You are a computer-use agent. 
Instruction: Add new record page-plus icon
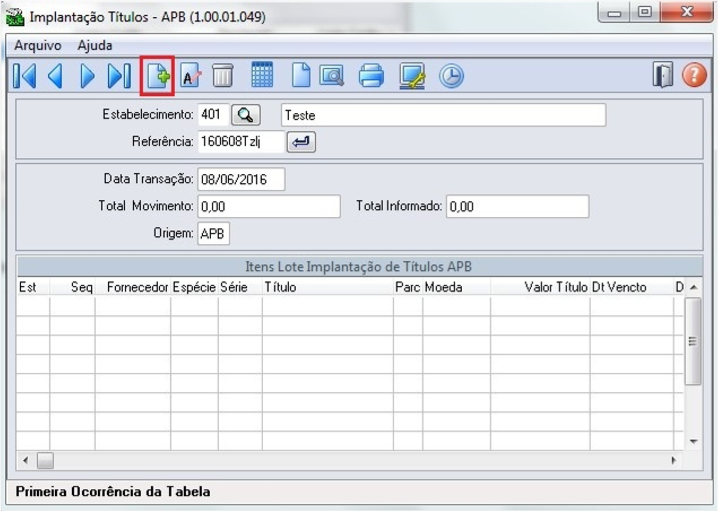pos(158,76)
